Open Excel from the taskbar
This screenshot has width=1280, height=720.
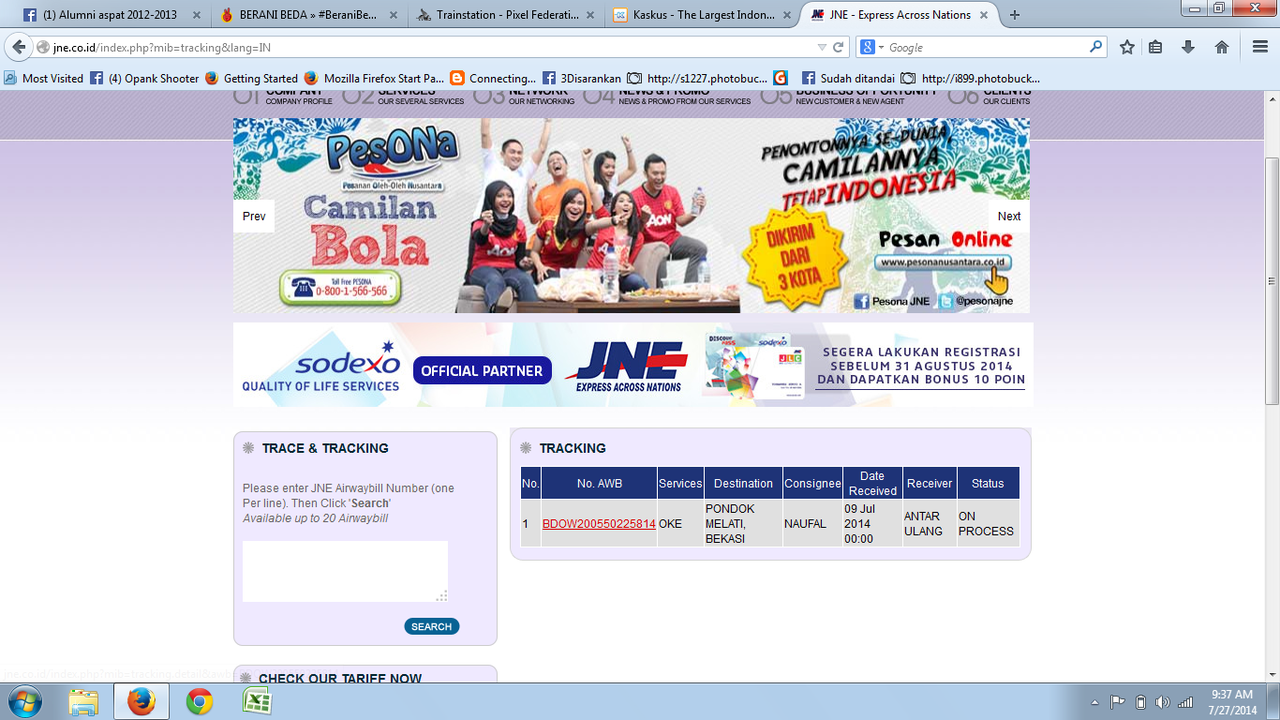pos(257,702)
